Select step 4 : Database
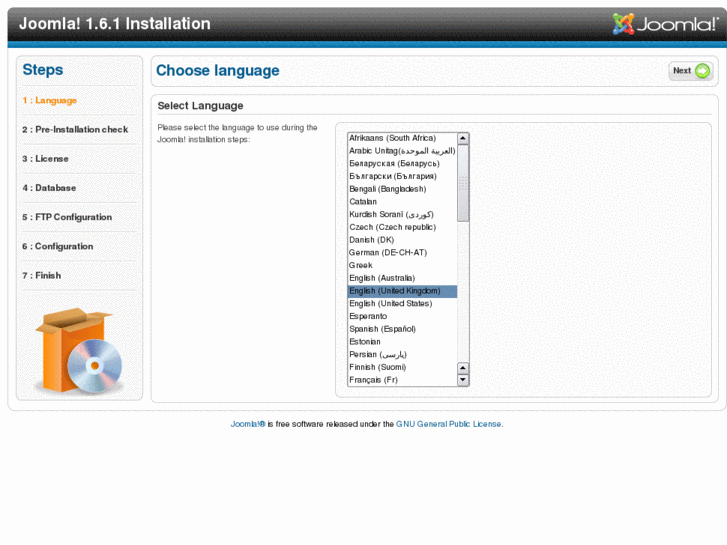 49,188
